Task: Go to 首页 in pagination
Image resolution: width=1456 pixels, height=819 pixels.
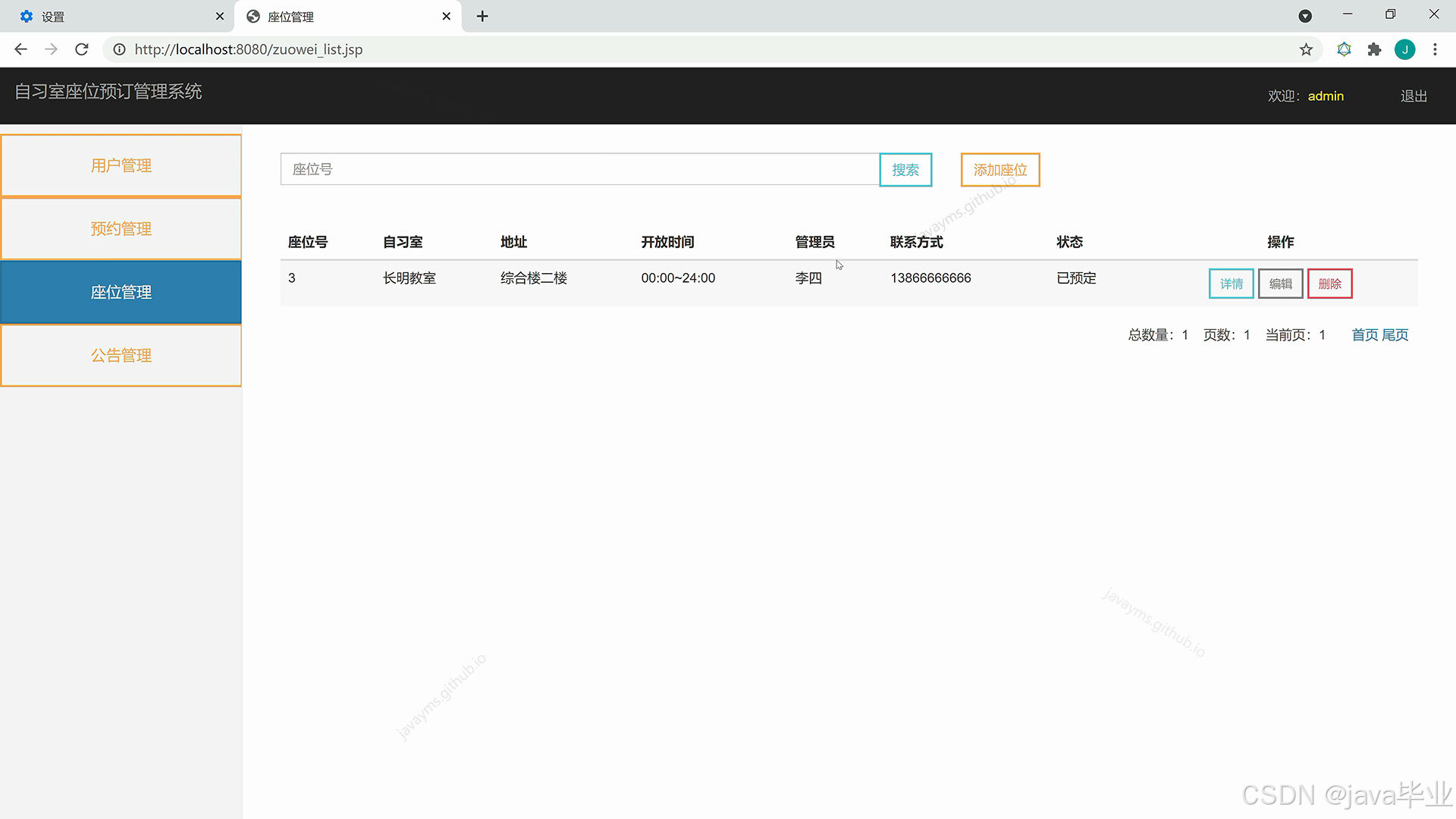Action: pos(1365,335)
